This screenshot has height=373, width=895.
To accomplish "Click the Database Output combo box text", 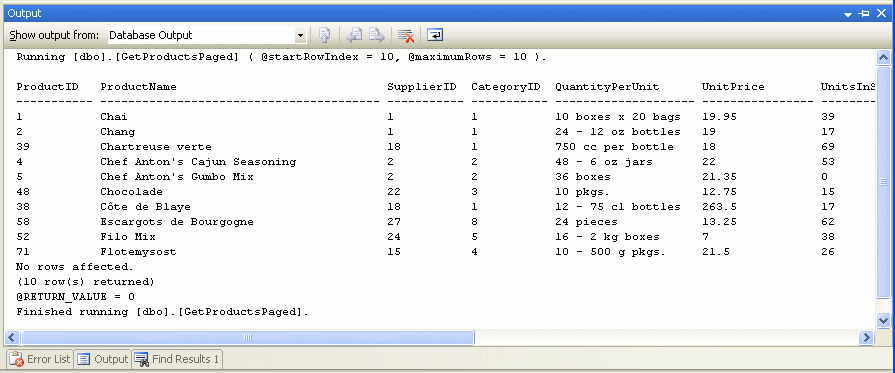I will coord(151,35).
